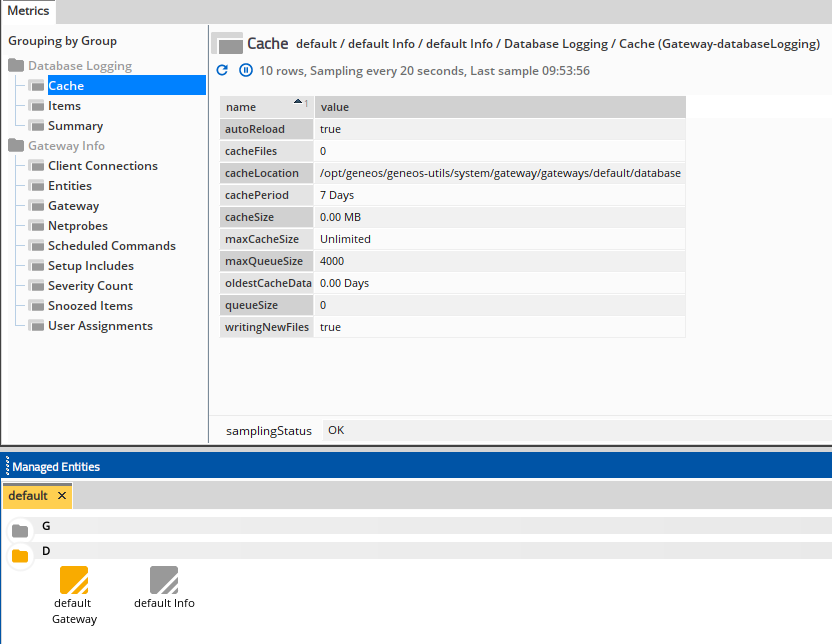Sort by the value column header
832x644 pixels.
pyautogui.click(x=500, y=107)
